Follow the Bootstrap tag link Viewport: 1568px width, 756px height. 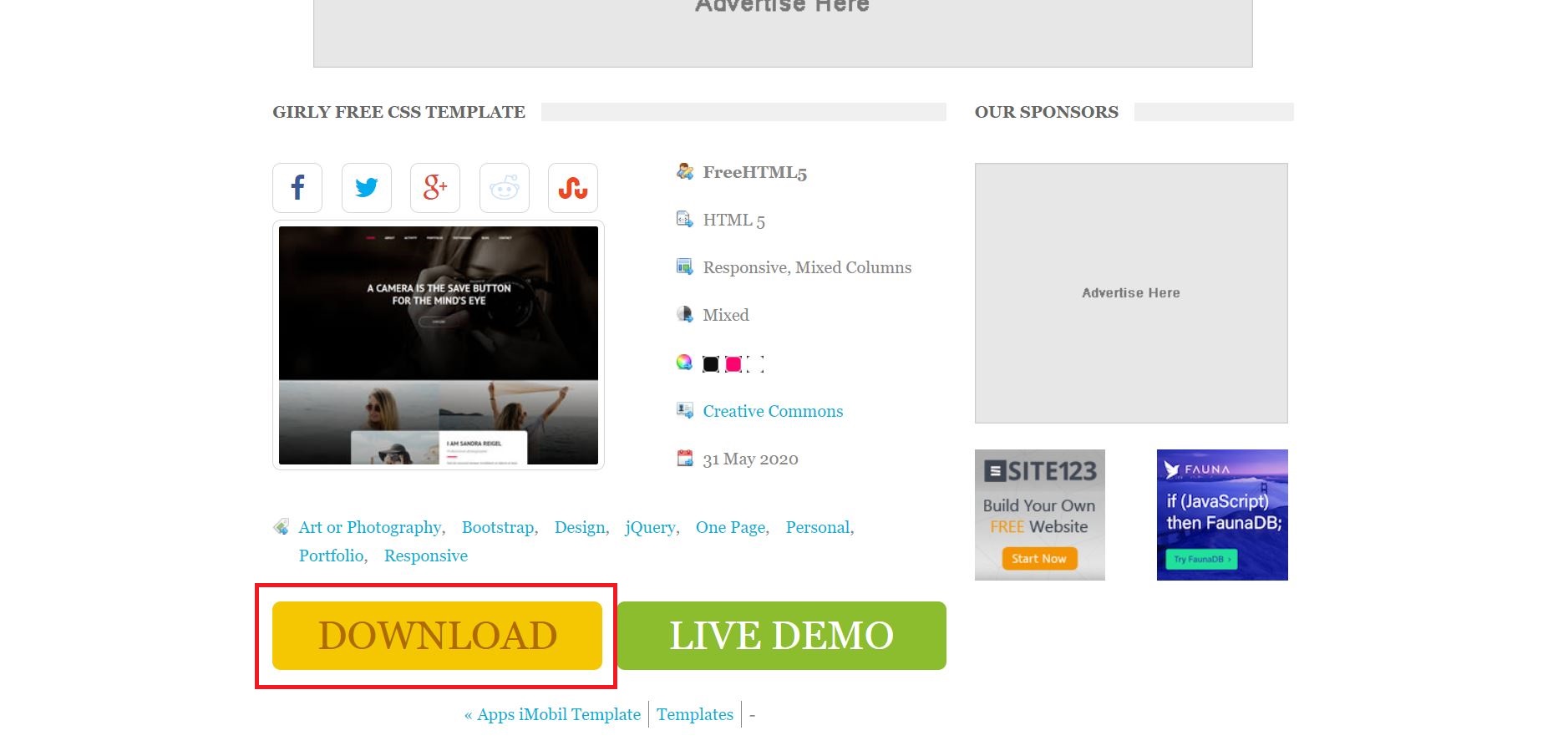(498, 527)
